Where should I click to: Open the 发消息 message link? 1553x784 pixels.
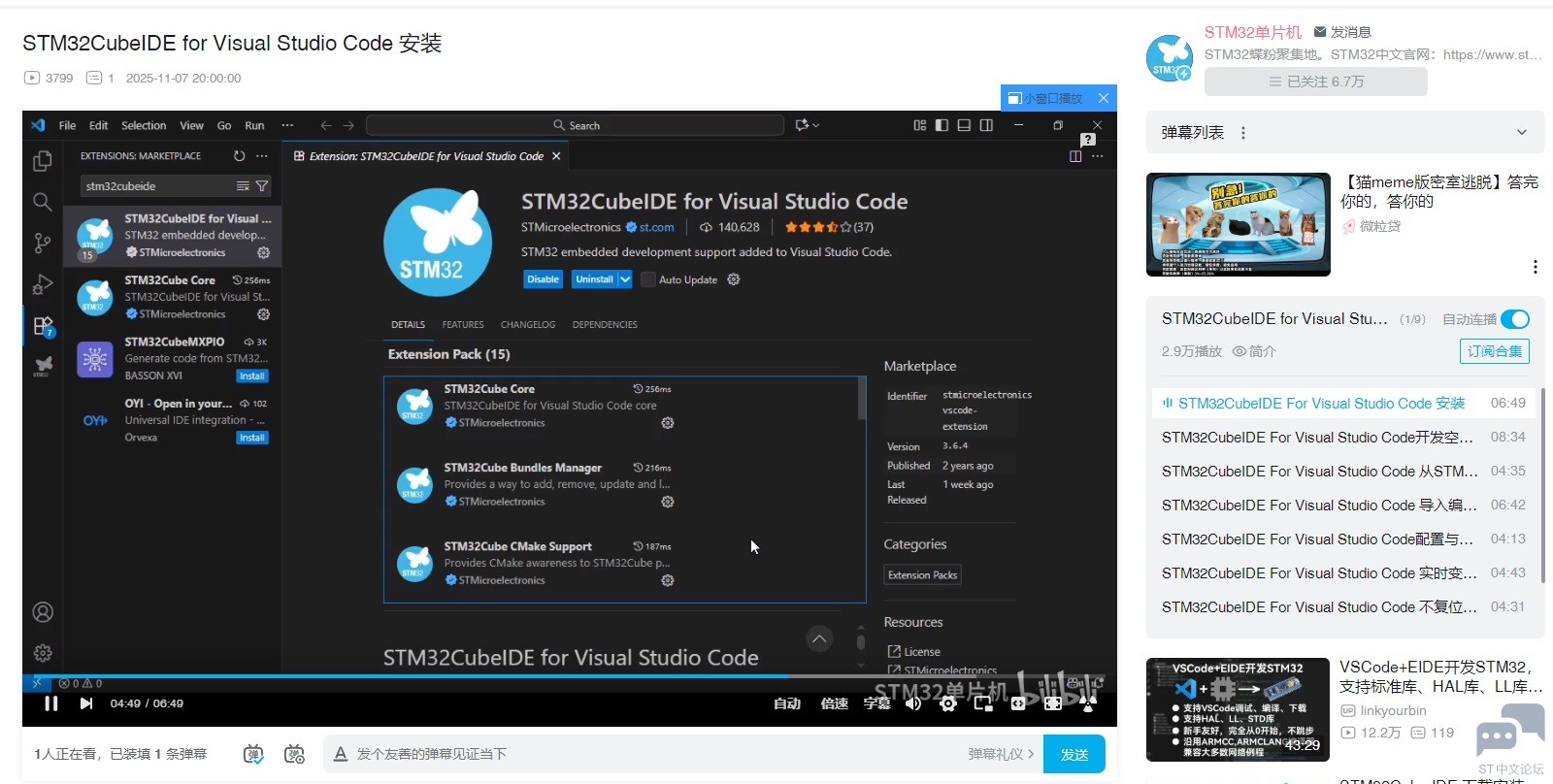coord(1341,32)
